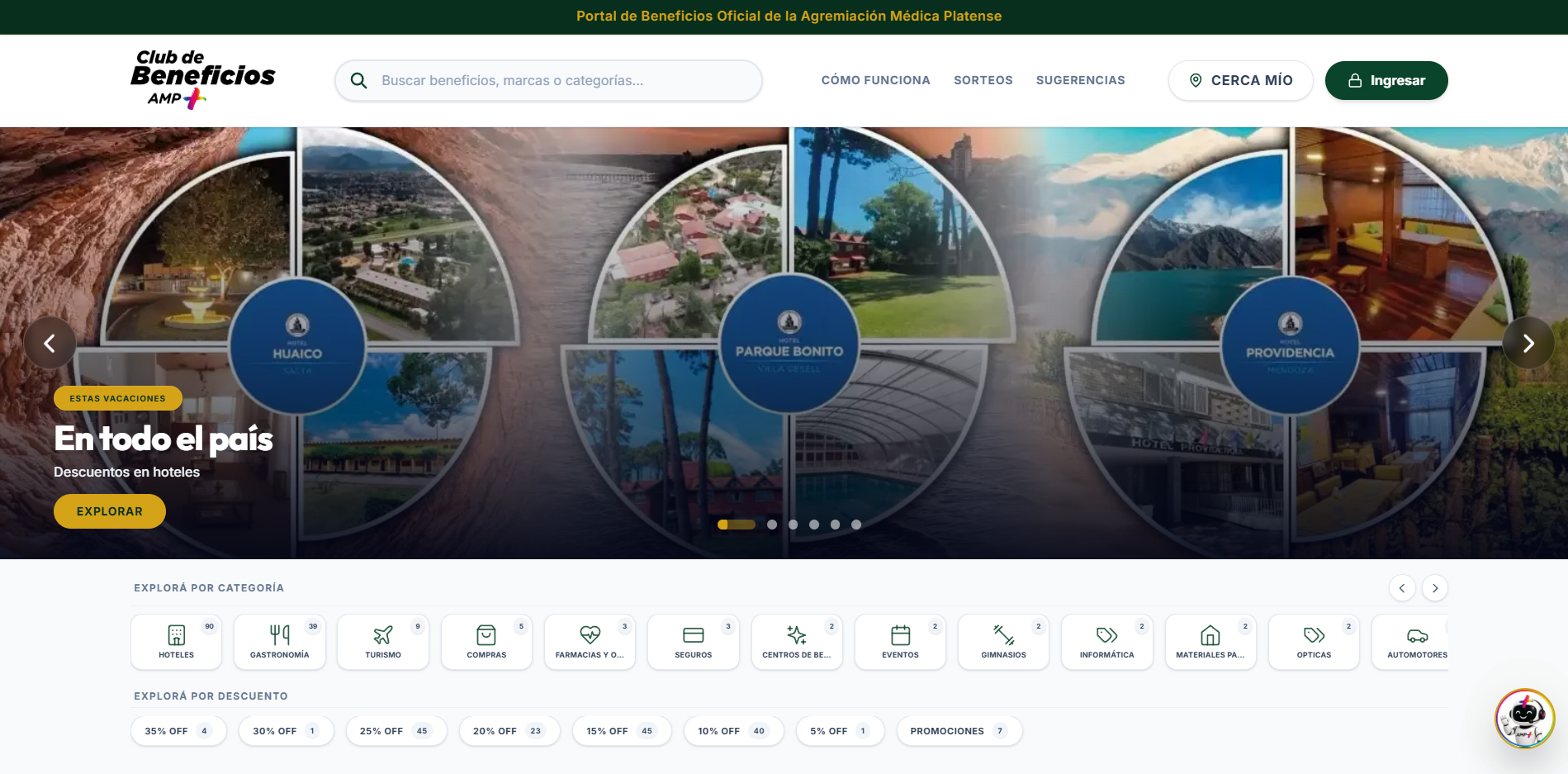Click the top Portal de Beneficios banner text
The height and width of the screenshot is (774, 1568).
click(789, 16)
